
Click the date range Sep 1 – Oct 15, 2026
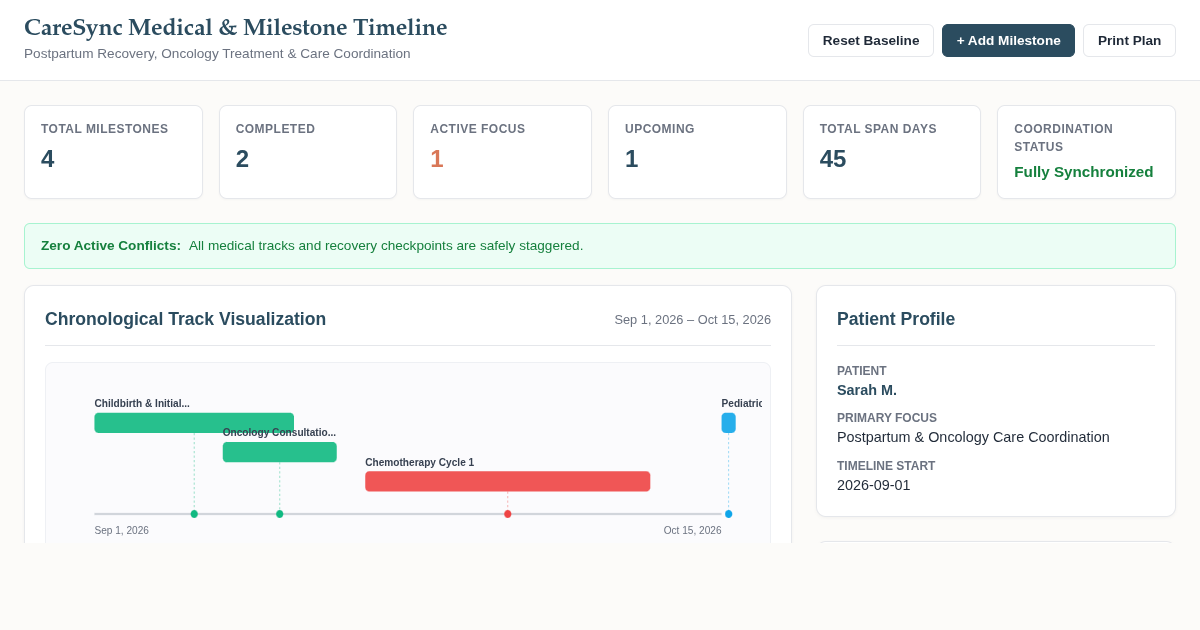point(692,320)
